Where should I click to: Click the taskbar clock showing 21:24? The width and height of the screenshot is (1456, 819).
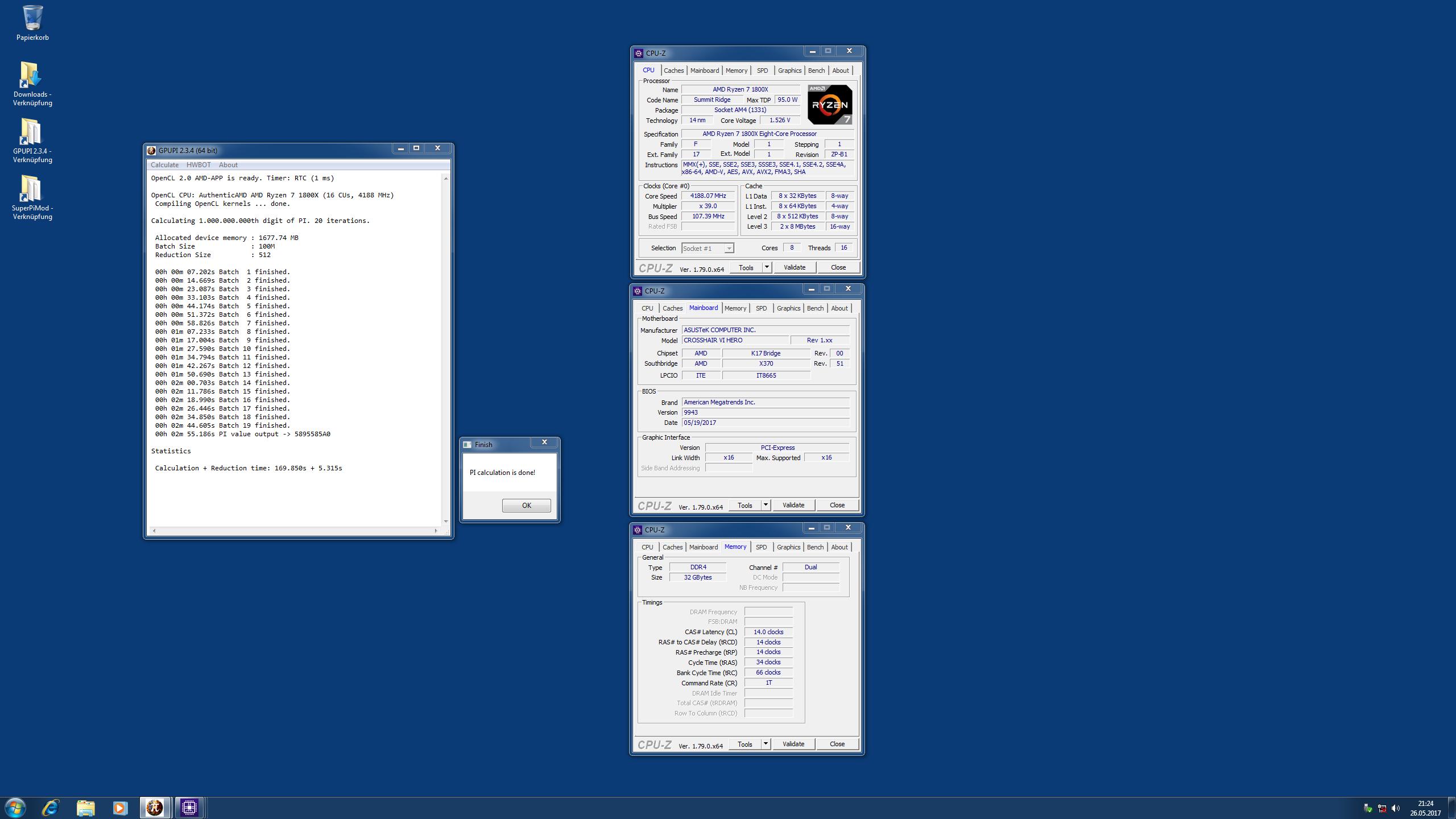[x=1425, y=808]
